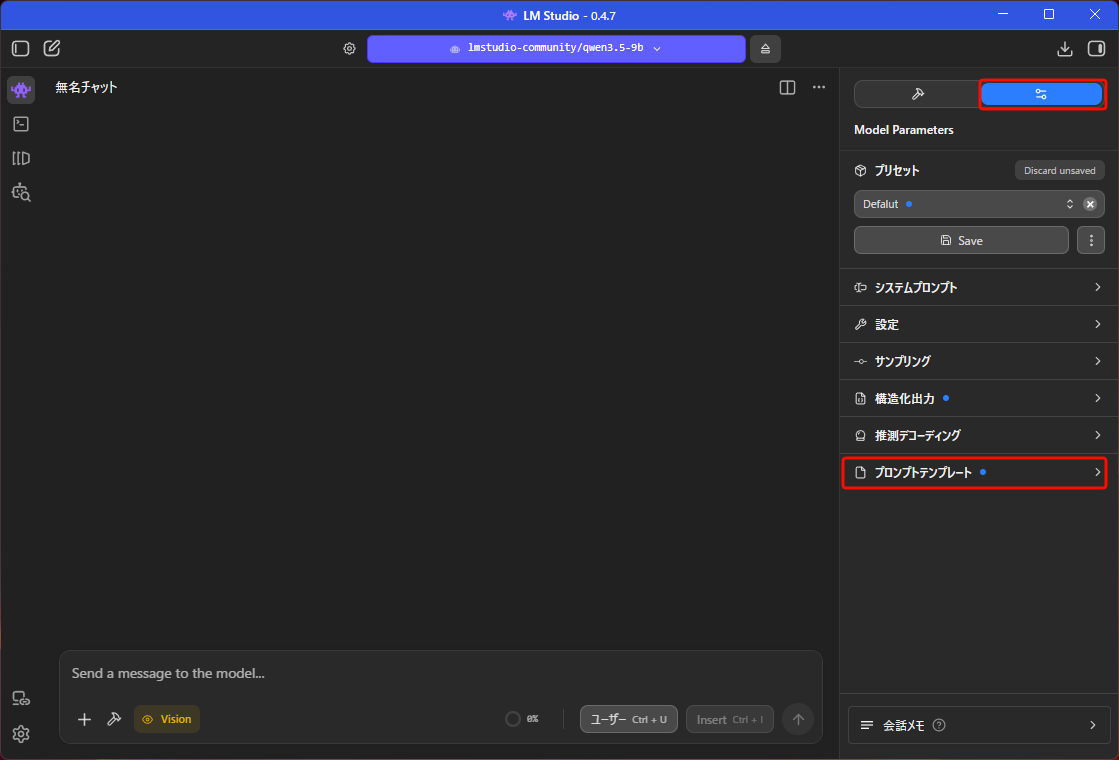Minimize the LM Studio window
The height and width of the screenshot is (760, 1119).
(1003, 14)
